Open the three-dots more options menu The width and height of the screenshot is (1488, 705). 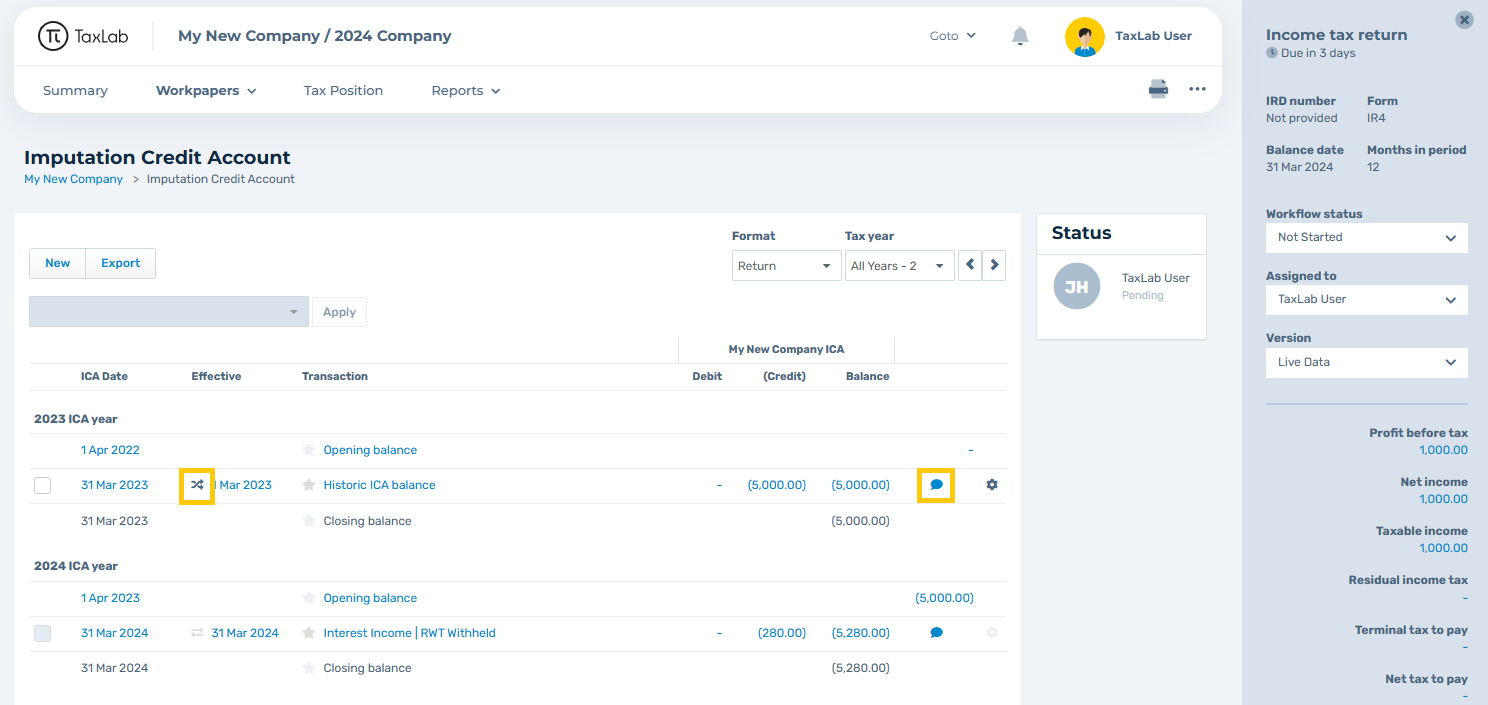click(1197, 89)
